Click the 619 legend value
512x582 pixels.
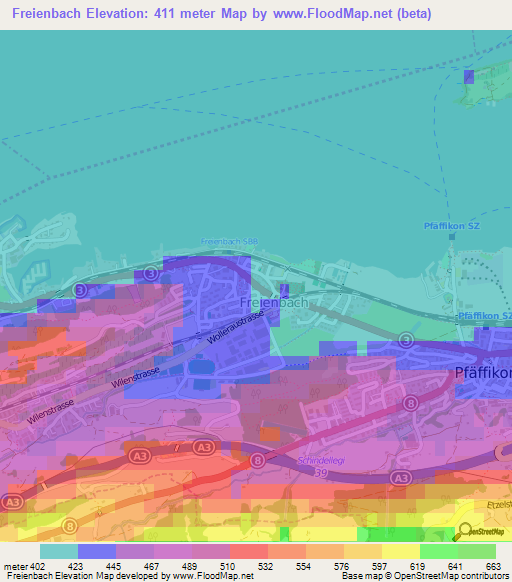coord(417,567)
